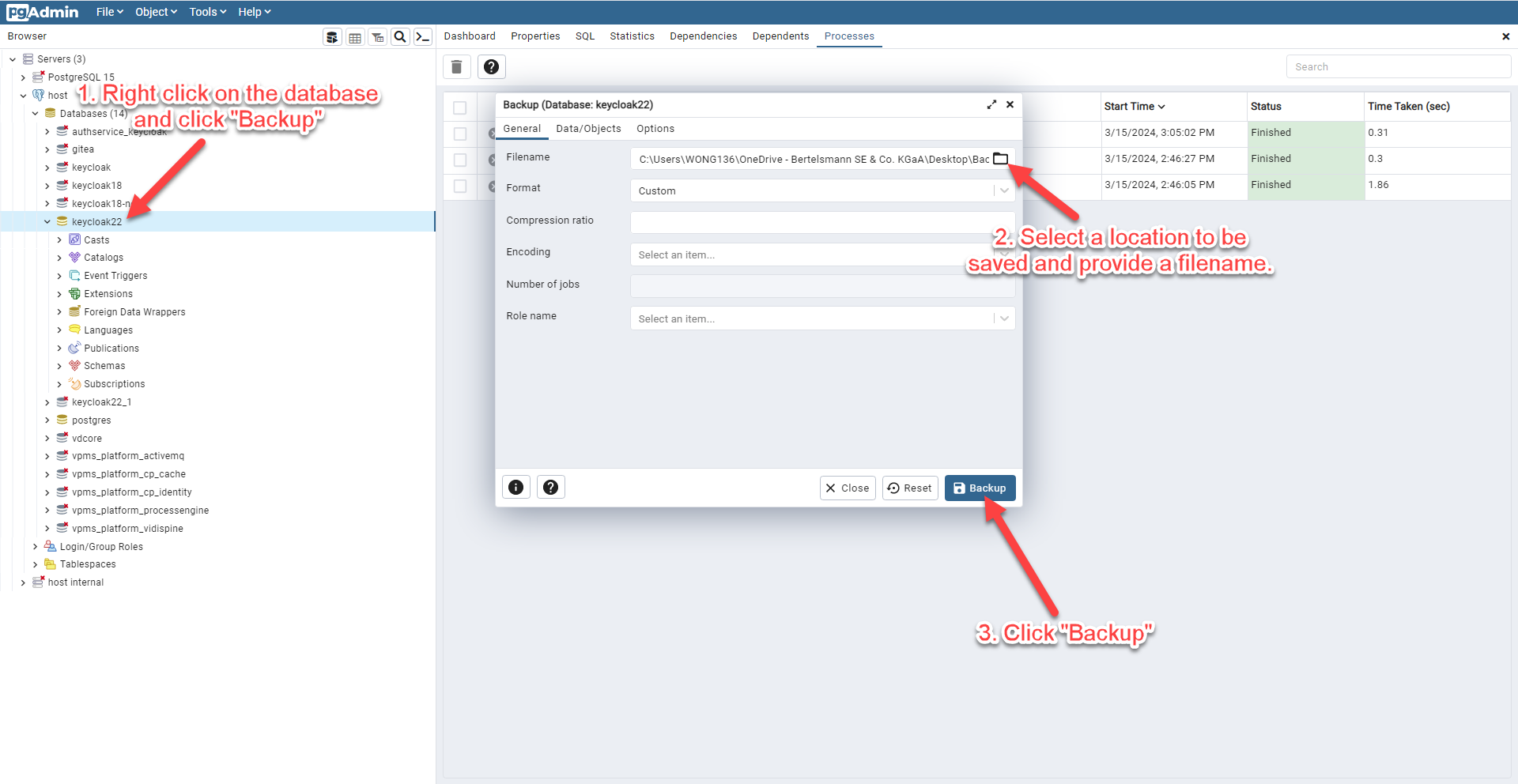Viewport: 1518px width, 784px height.
Task: Click the folder icon to browse filename
Action: coord(1000,159)
